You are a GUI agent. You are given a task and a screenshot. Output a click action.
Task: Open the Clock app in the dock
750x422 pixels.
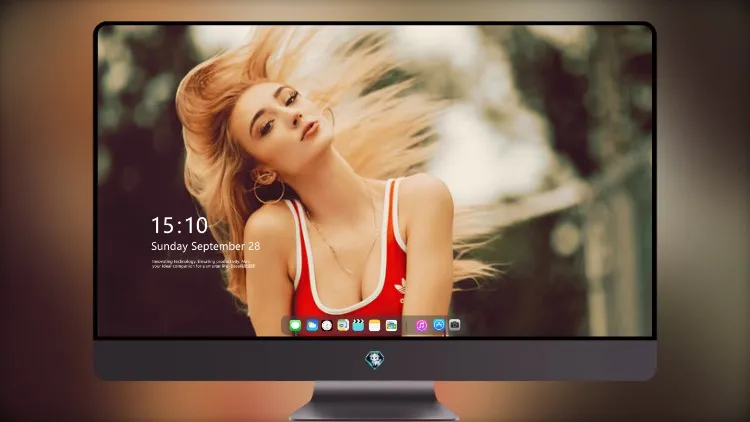[x=327, y=325]
